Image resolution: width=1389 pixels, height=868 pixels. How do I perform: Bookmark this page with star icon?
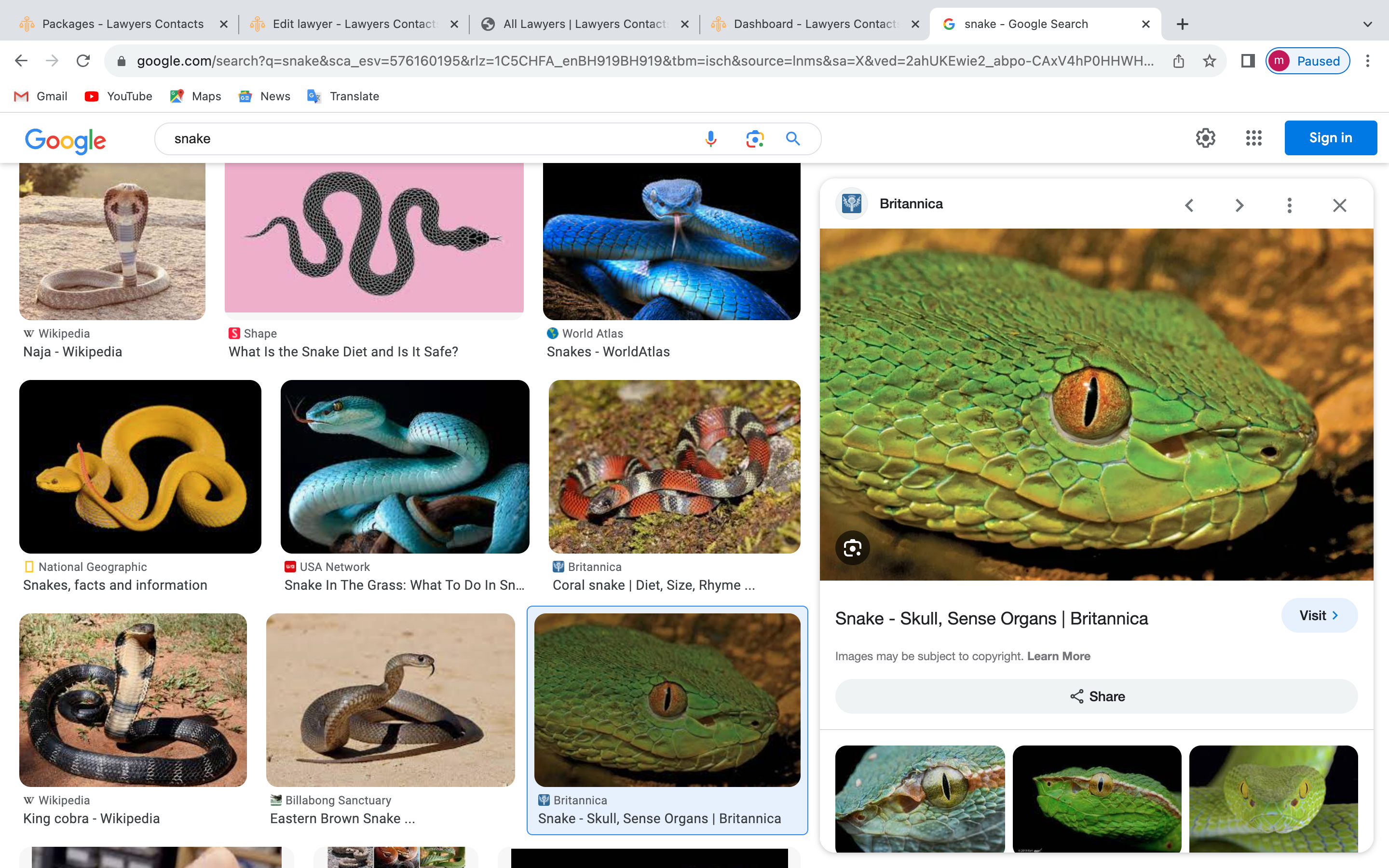click(1210, 61)
